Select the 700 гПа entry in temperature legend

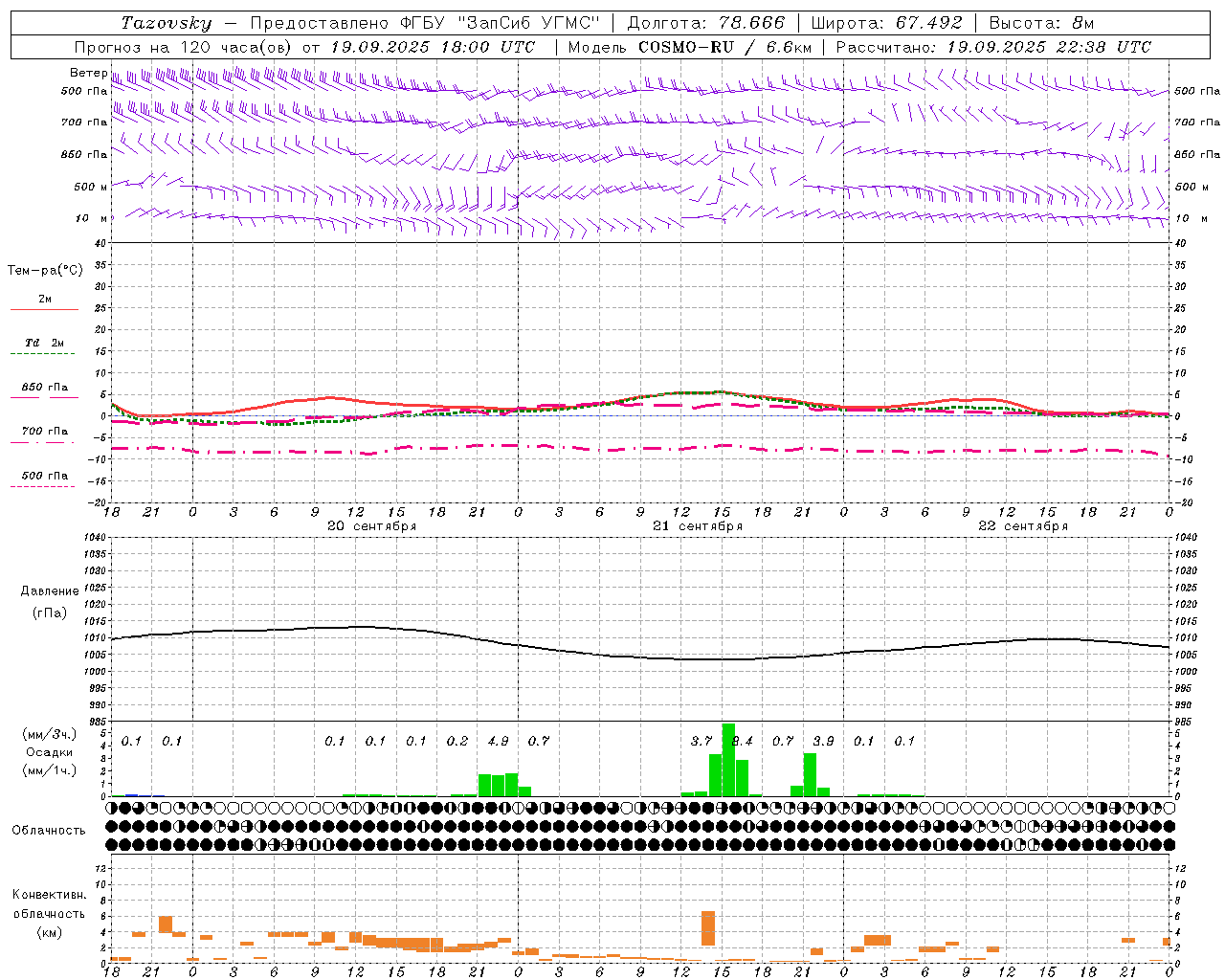pos(45,432)
